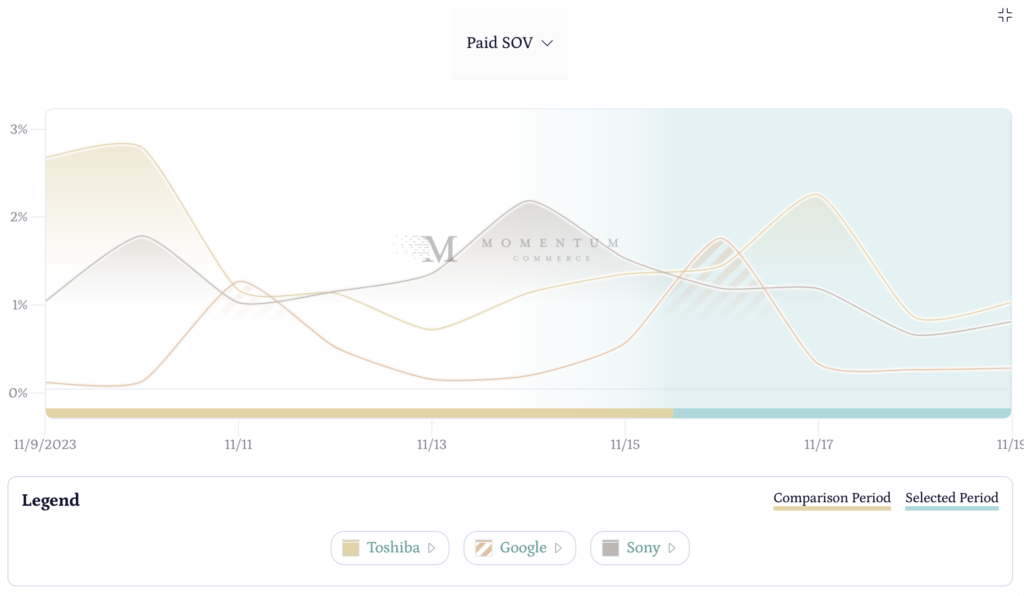Select the Comparison Period label
Screen dimensions: 1024x596
(x=832, y=497)
